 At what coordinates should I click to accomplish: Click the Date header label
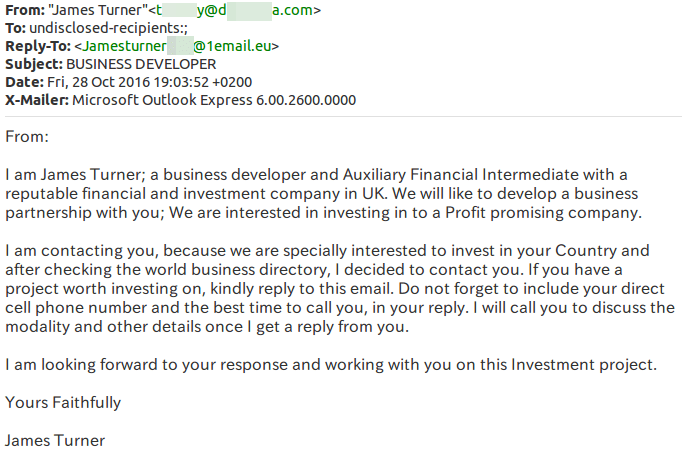pyautogui.click(x=24, y=82)
